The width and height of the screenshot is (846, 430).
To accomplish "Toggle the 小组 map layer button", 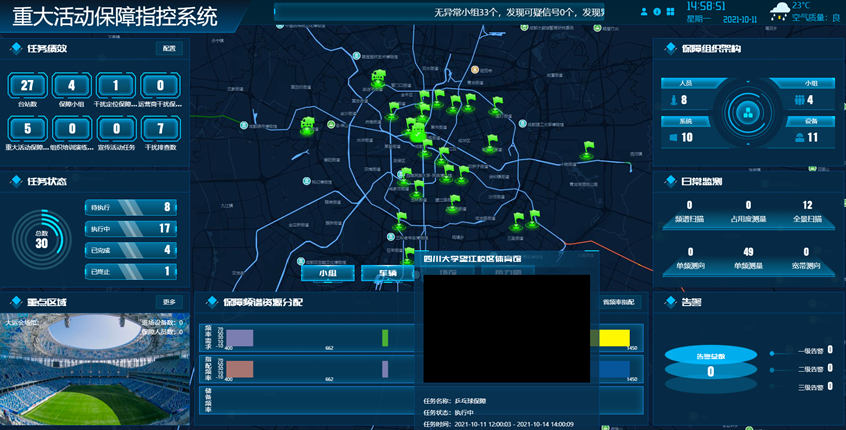I will (x=328, y=272).
